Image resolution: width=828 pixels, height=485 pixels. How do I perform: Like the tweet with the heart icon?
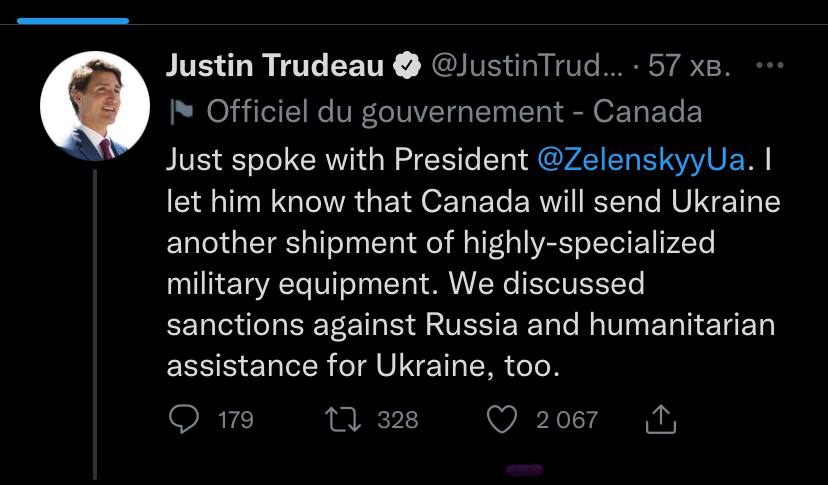pos(501,420)
